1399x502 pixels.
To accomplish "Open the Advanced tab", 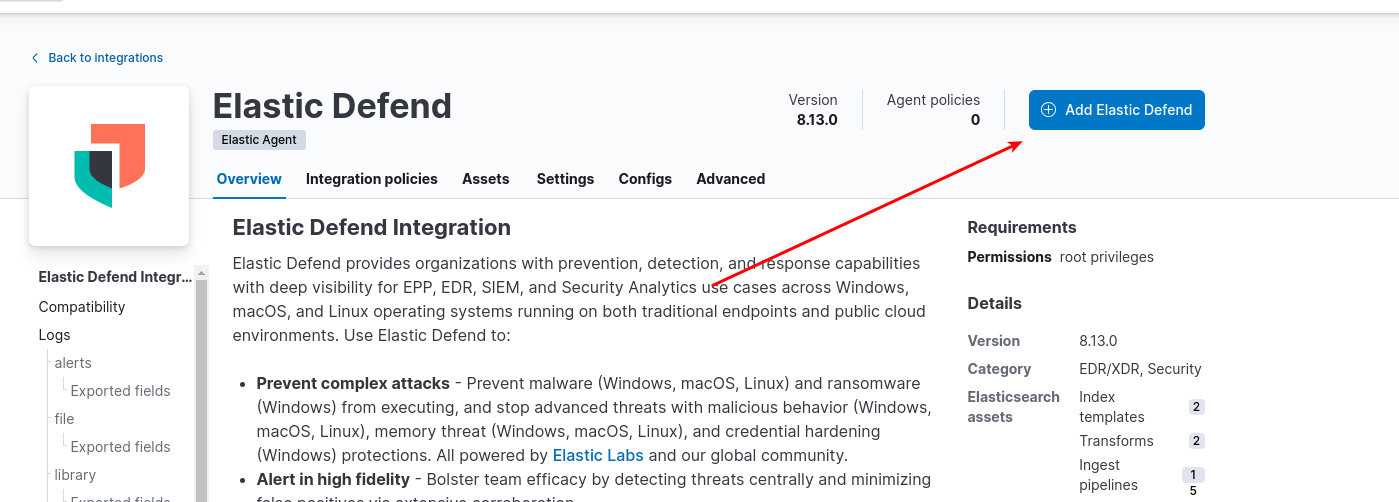I will coord(730,179).
